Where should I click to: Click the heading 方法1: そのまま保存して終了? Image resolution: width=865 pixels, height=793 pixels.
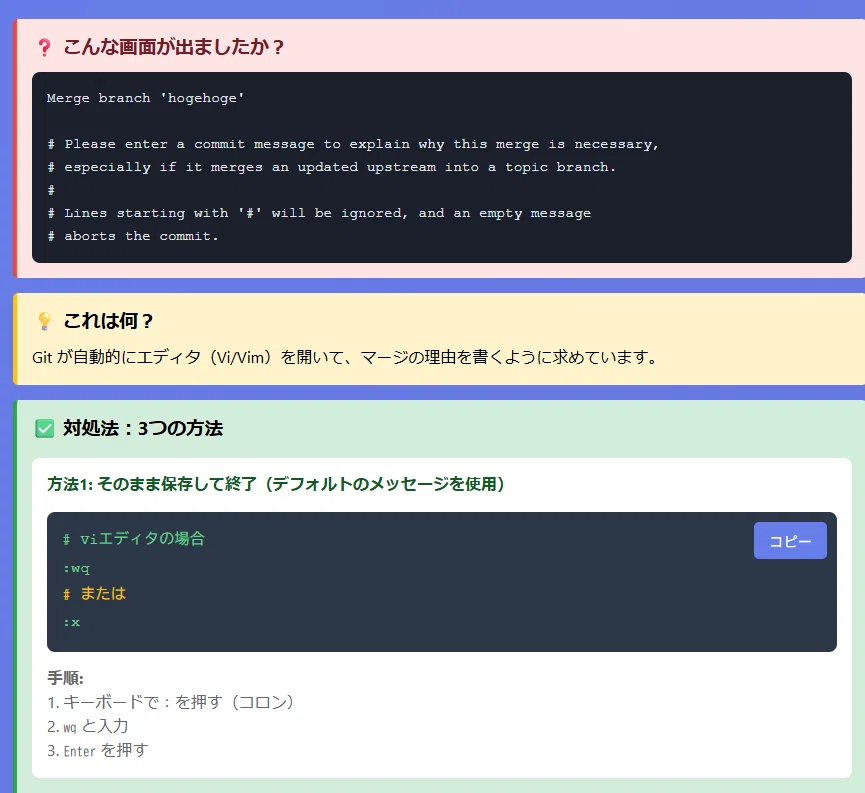[x=276, y=484]
